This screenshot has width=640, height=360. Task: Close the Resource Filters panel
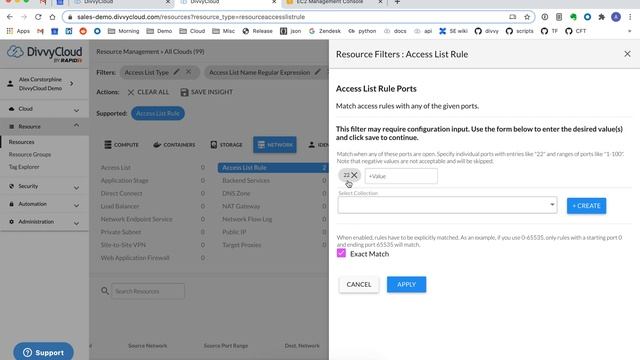627,54
